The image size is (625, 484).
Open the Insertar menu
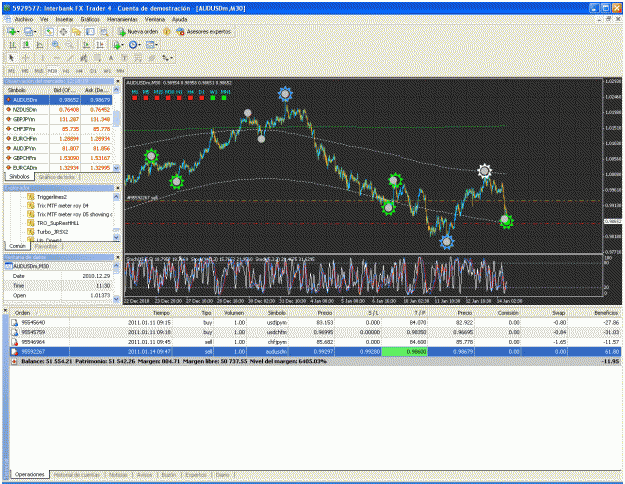(x=64, y=19)
